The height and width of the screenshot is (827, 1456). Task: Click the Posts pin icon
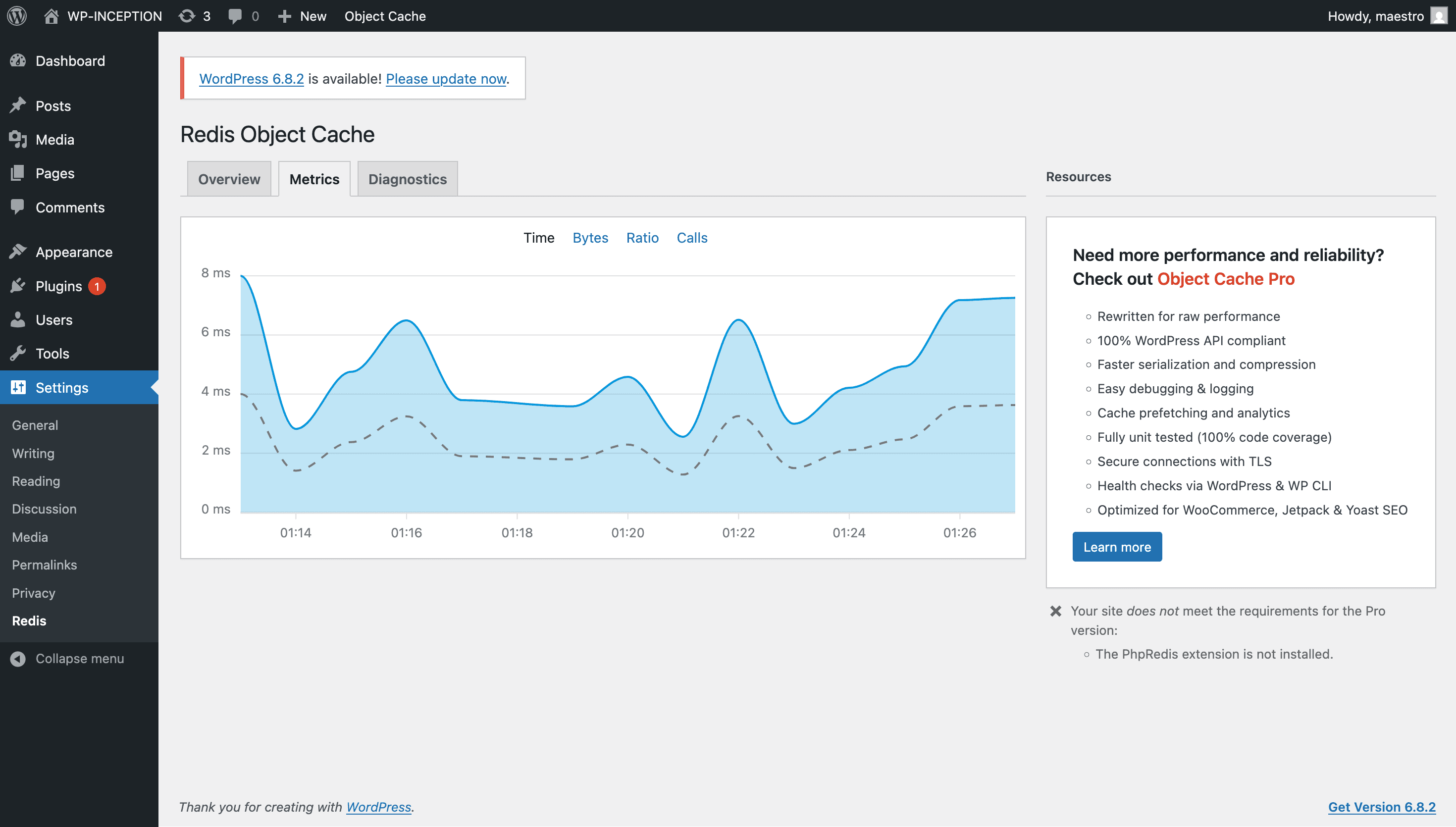[18, 105]
